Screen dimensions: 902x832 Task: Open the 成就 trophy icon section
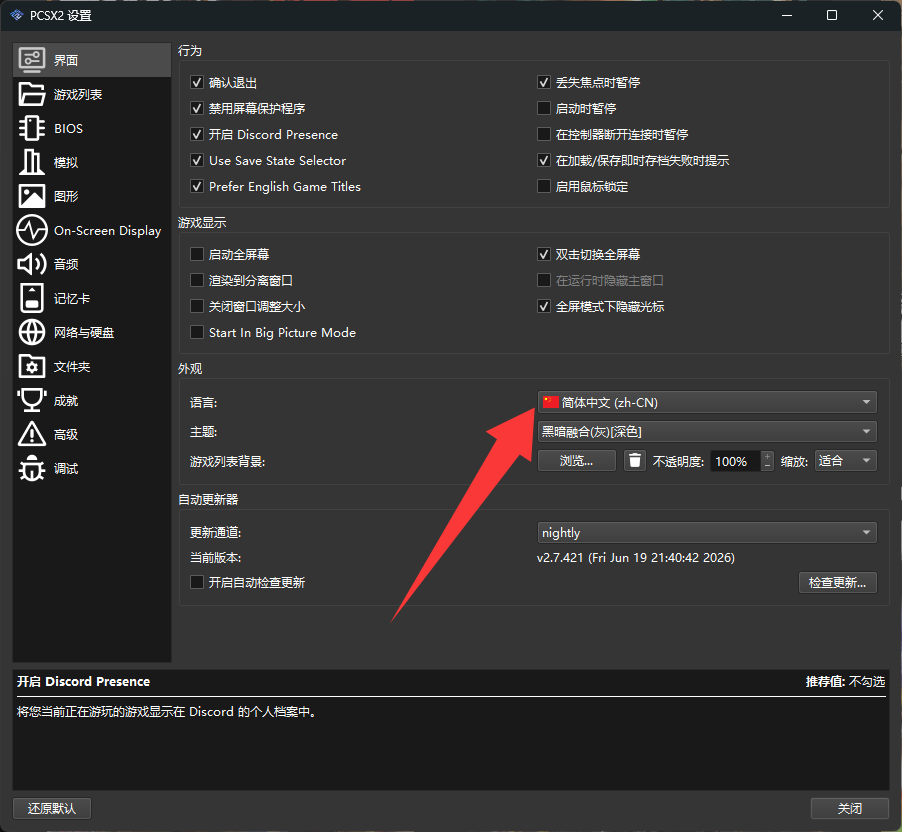click(32, 400)
